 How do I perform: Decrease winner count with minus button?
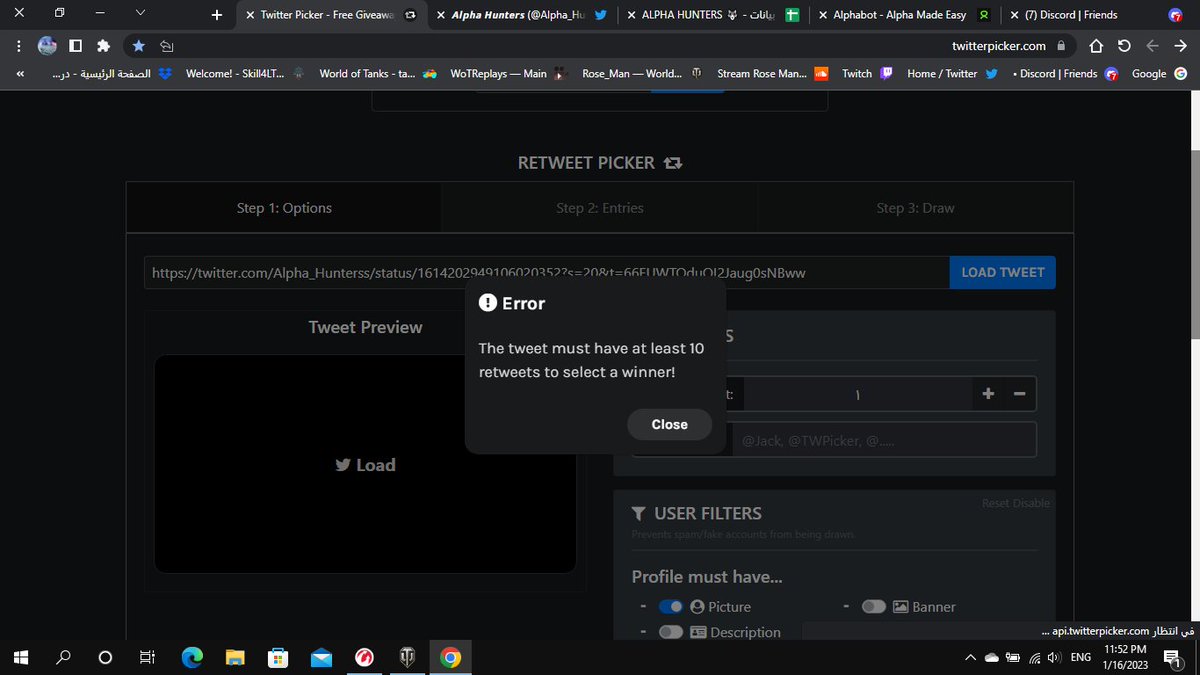click(1020, 394)
